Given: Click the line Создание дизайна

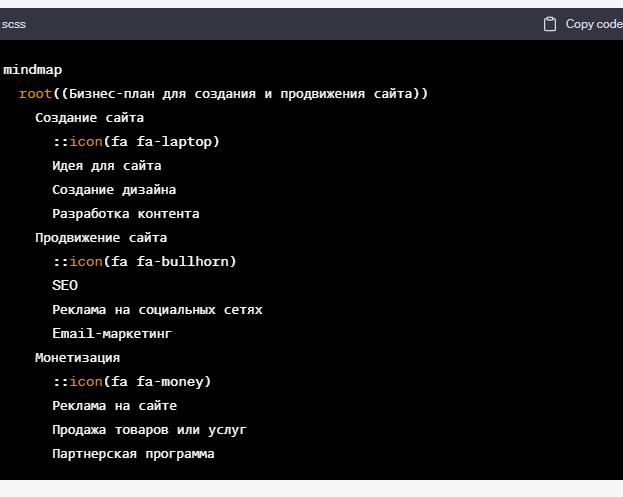Looking at the screenshot, I should coord(114,190).
